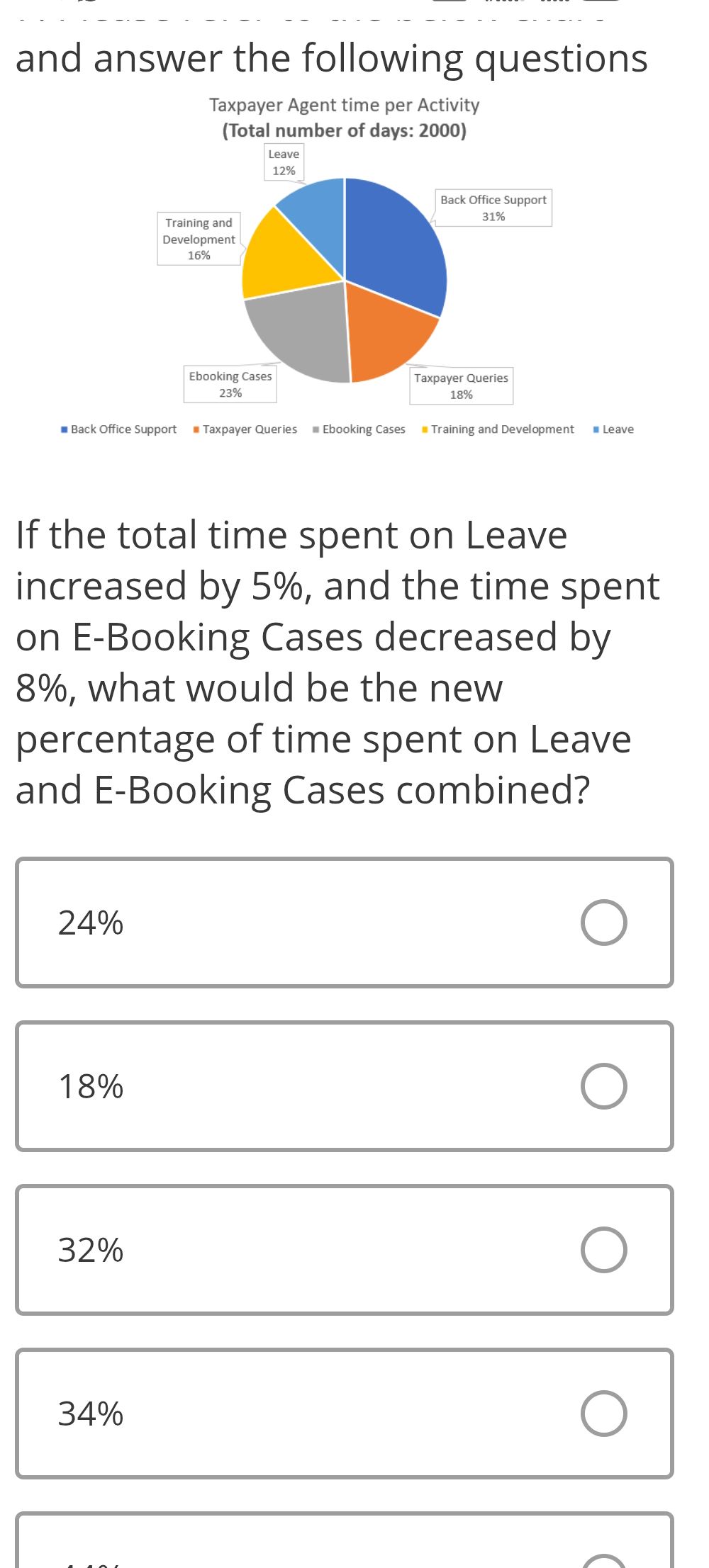Image resolution: width=709 pixels, height=1568 pixels.
Task: Click the yellow Training and Development legend marker
Action: pyautogui.click(x=424, y=429)
